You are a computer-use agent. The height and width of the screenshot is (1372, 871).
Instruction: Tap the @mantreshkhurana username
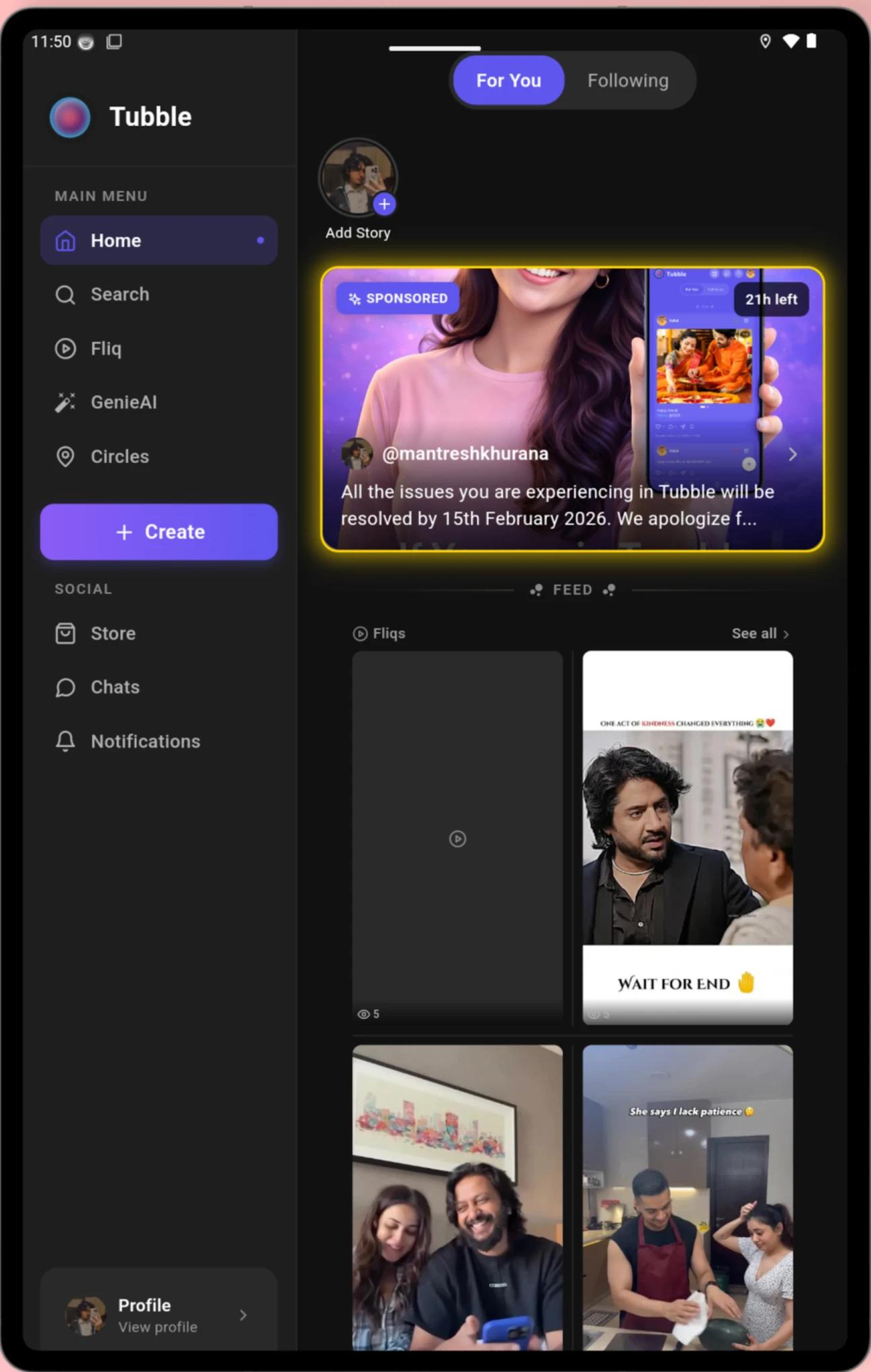[x=465, y=454]
